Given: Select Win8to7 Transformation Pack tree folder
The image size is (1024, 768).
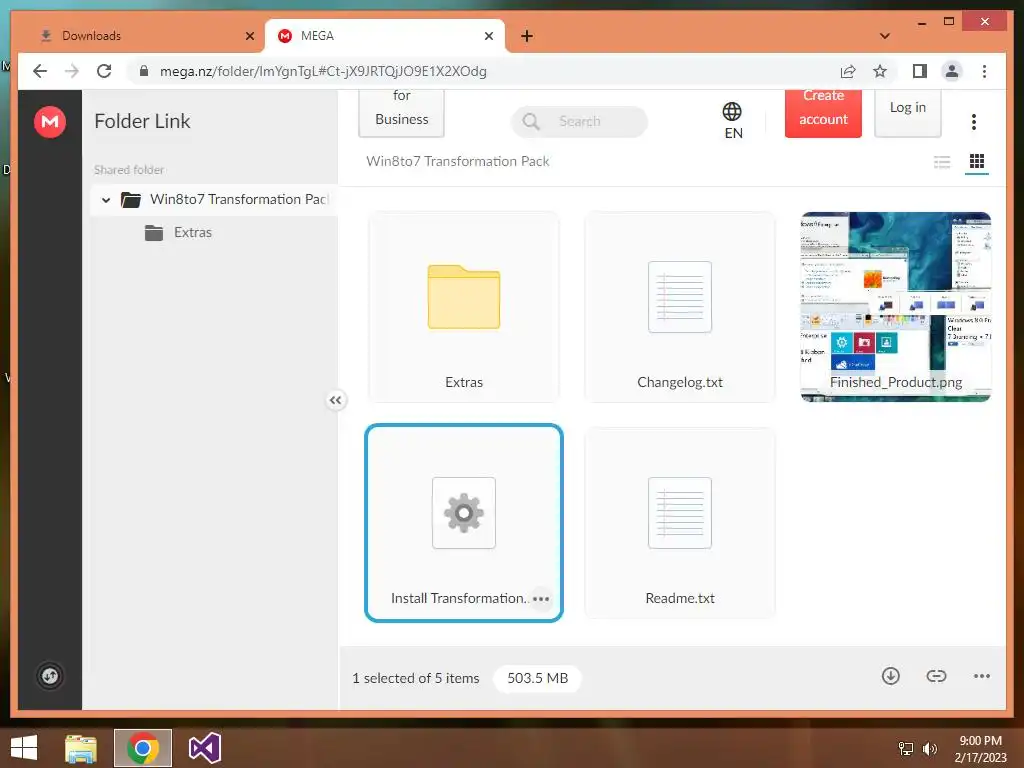Looking at the screenshot, I should click(x=214, y=200).
